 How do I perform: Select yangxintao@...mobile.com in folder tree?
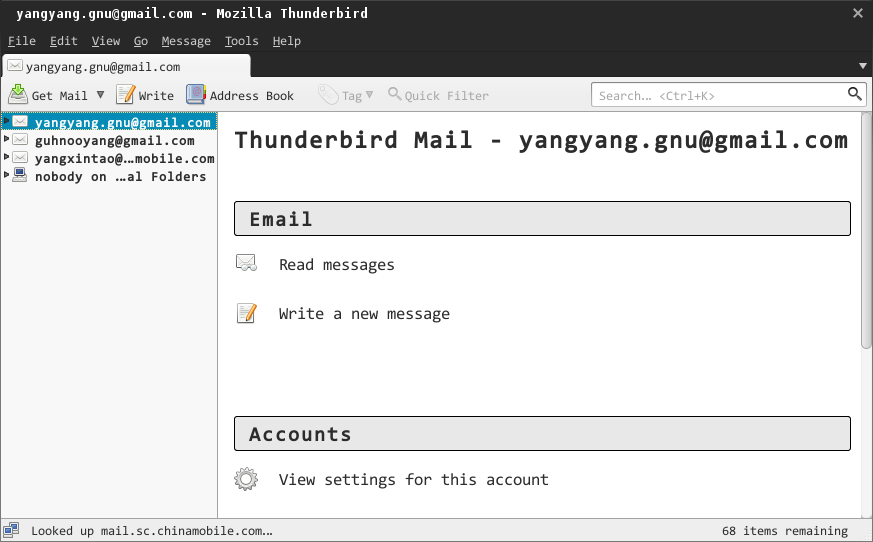[x=125, y=158]
